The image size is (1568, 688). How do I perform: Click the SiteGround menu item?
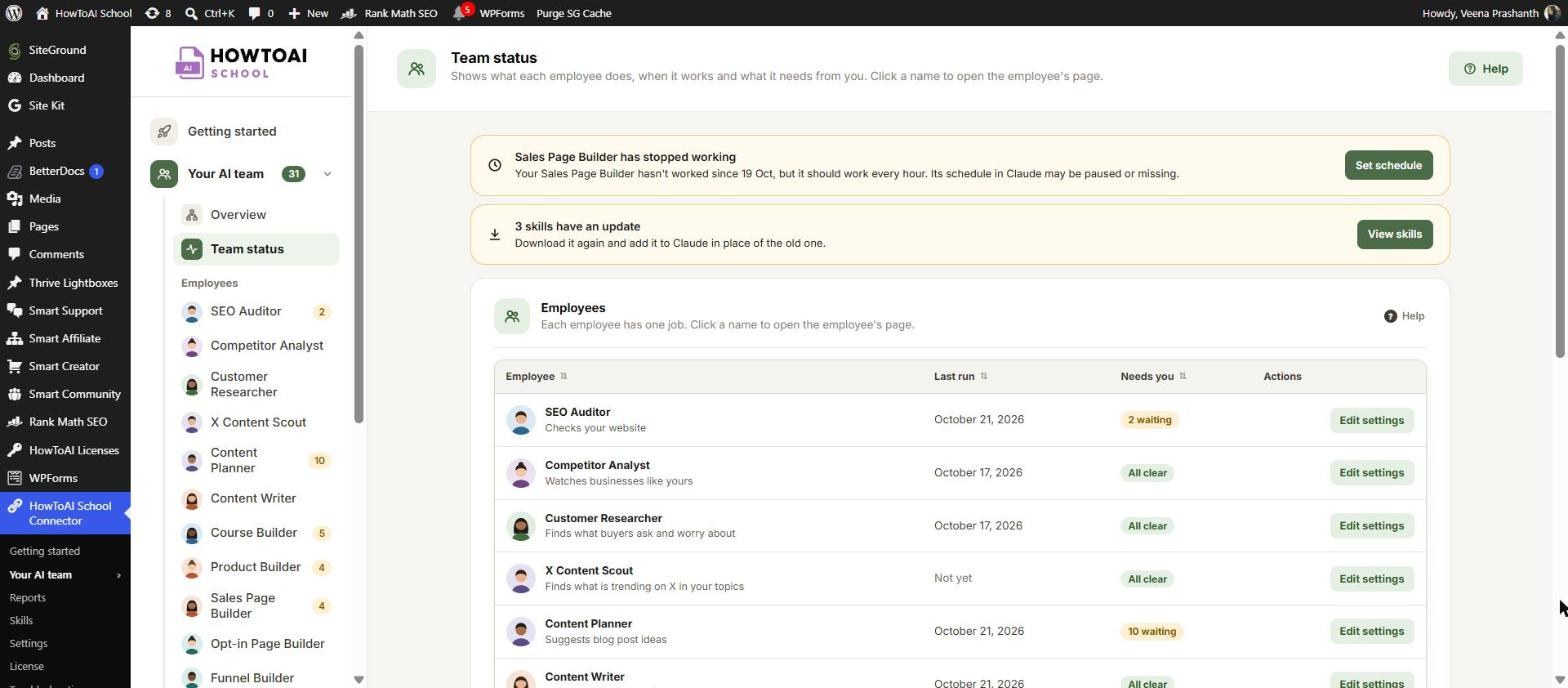pos(57,50)
